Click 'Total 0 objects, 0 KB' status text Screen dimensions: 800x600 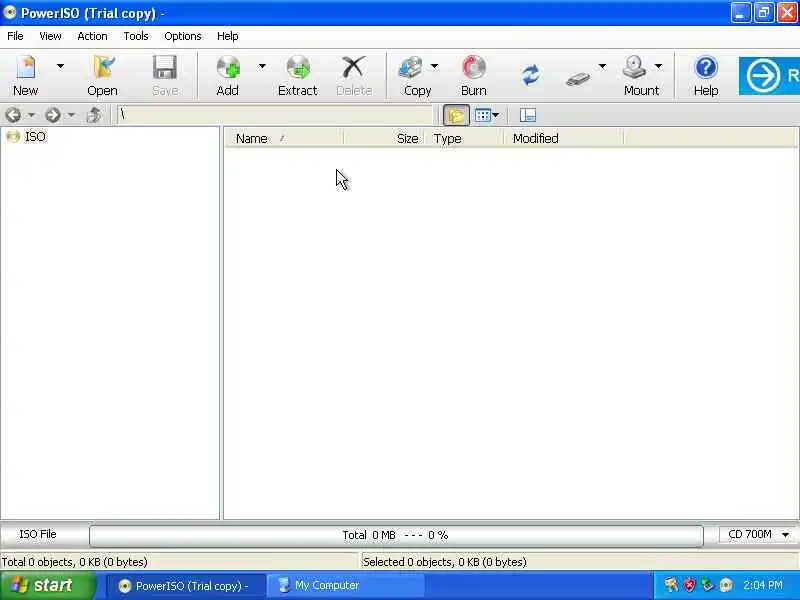tap(74, 562)
